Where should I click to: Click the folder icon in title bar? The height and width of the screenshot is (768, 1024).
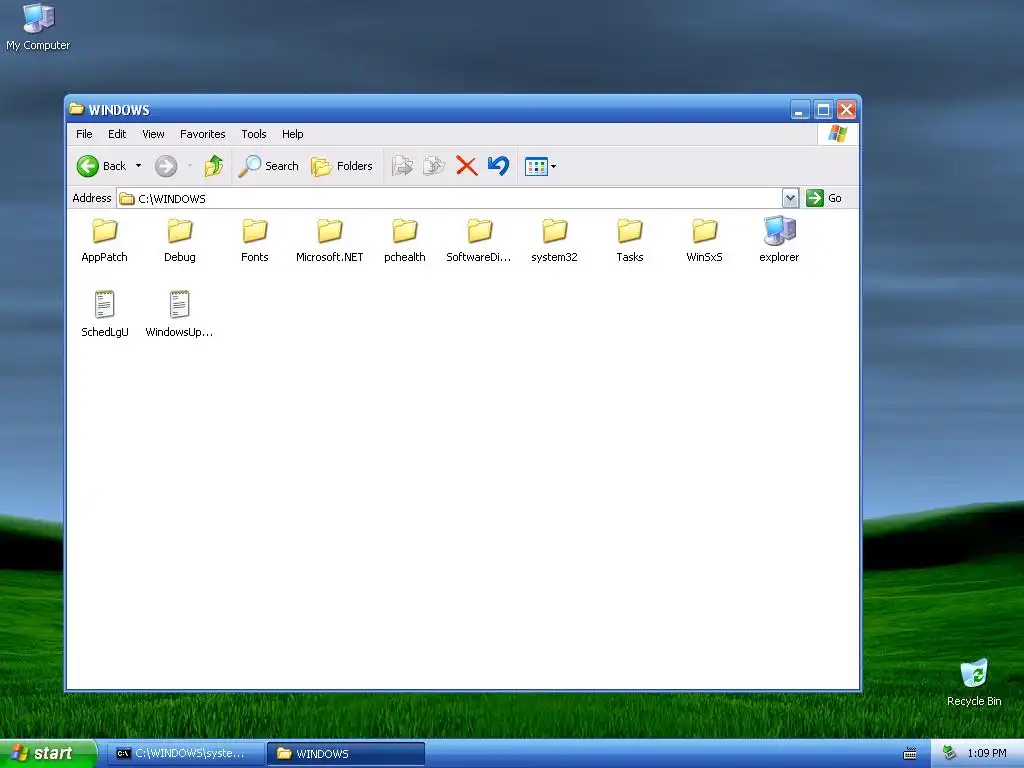pyautogui.click(x=77, y=109)
